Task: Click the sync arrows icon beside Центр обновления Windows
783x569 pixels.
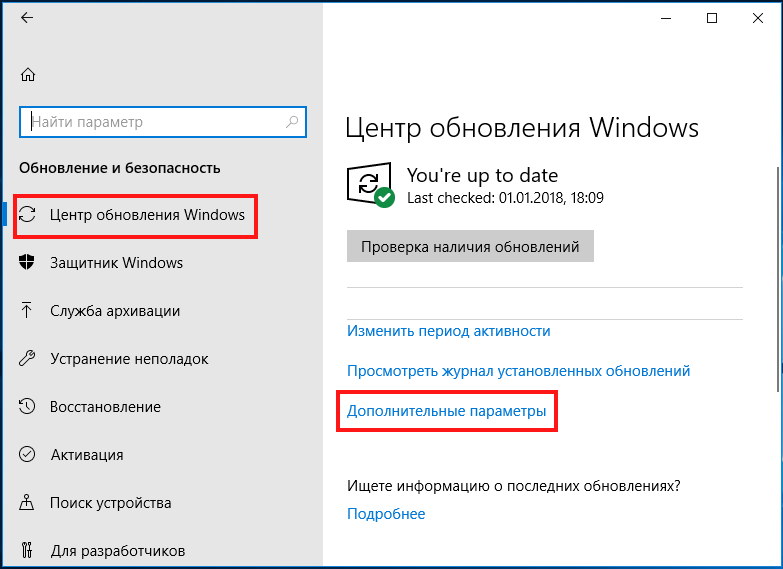Action: (x=27, y=215)
